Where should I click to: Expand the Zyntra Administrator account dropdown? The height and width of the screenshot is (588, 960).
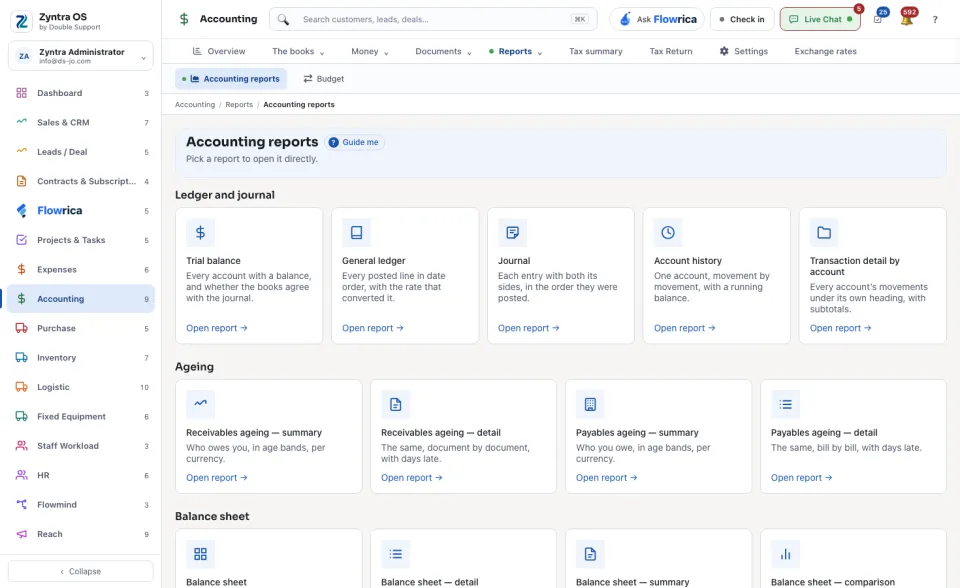[81, 56]
